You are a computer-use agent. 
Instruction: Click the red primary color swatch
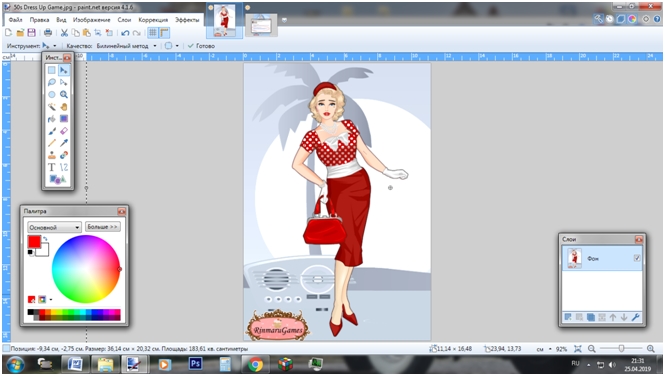pos(34,242)
